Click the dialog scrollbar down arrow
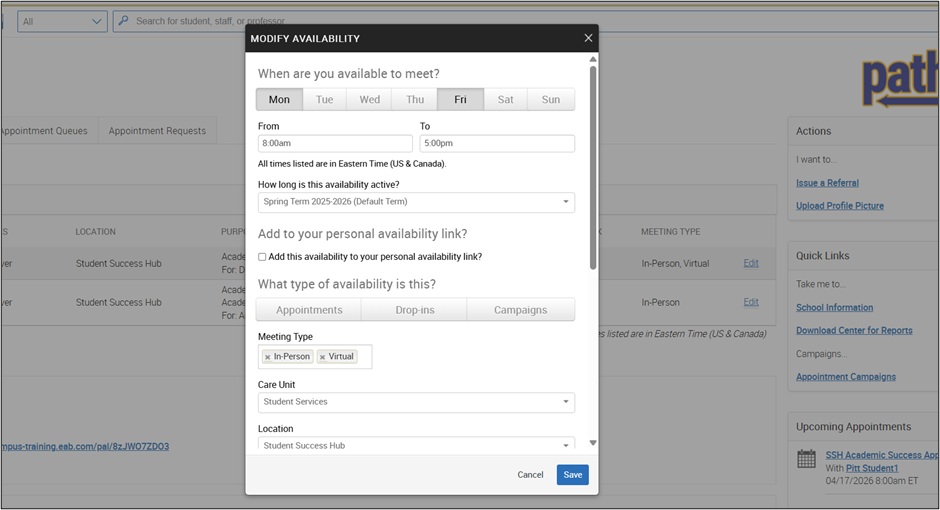 593,443
